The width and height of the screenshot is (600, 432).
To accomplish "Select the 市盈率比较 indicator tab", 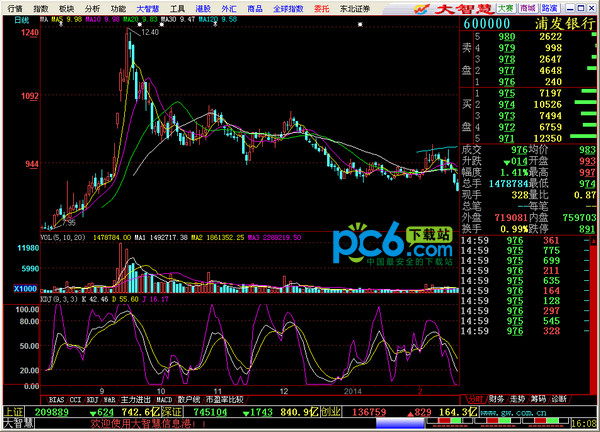I will [x=226, y=398].
